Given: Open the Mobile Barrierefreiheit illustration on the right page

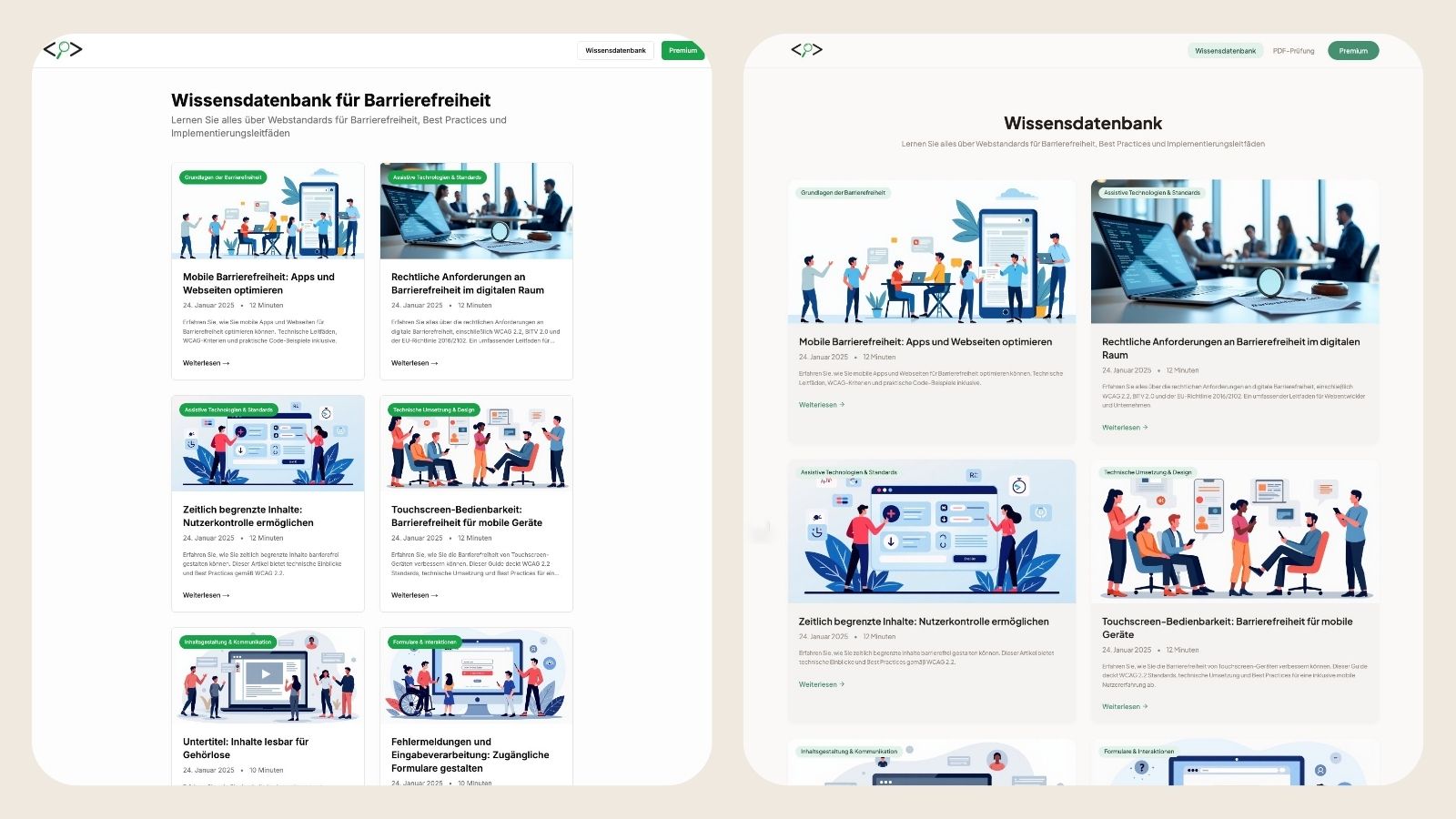Looking at the screenshot, I should pos(932,251).
